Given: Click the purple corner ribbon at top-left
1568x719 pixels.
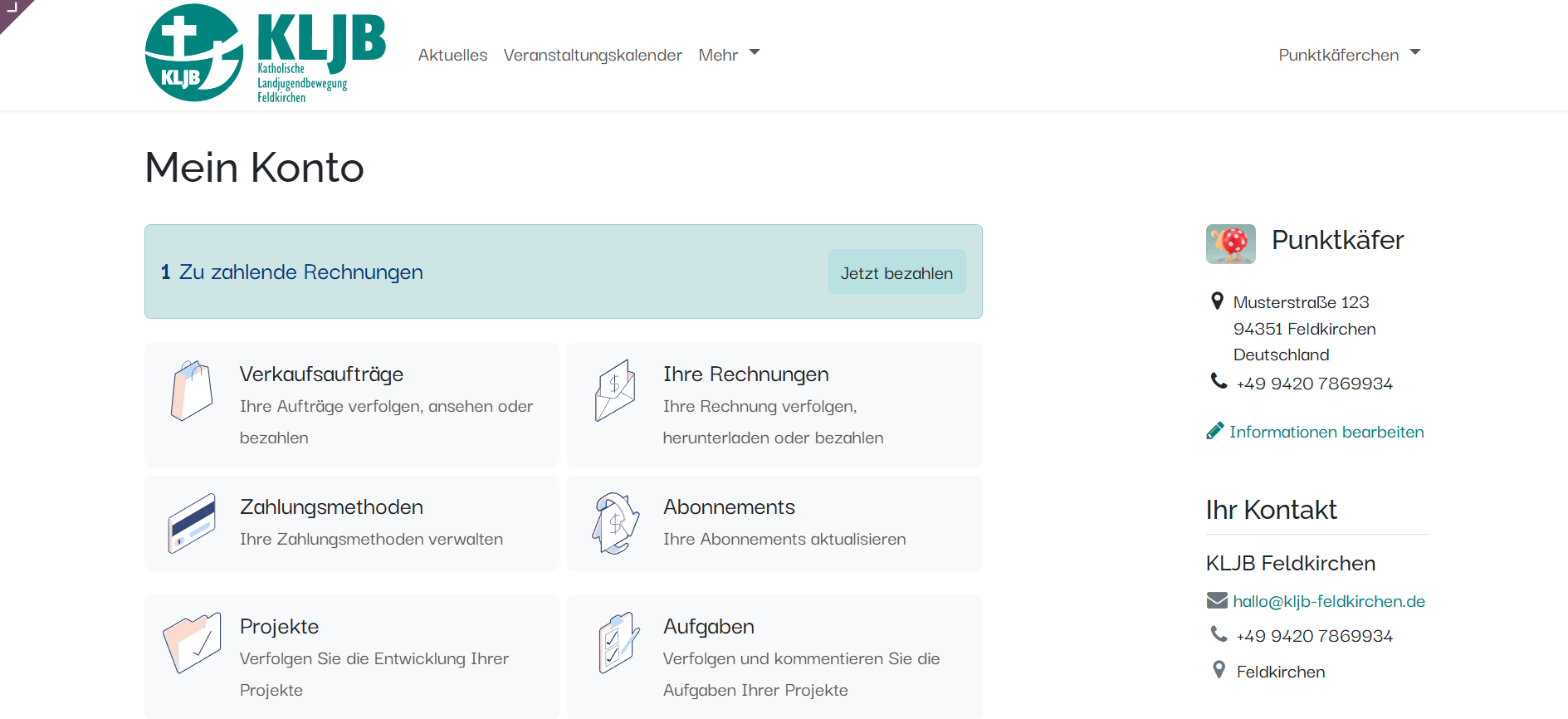Looking at the screenshot, I should [12, 10].
